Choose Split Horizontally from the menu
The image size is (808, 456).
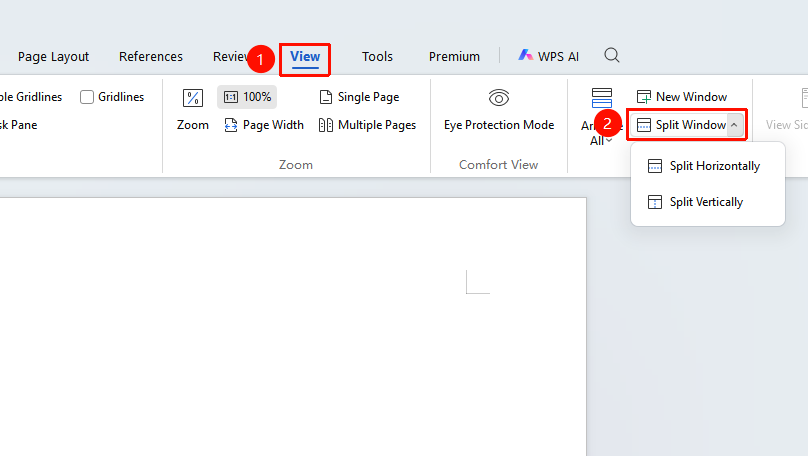click(708, 166)
